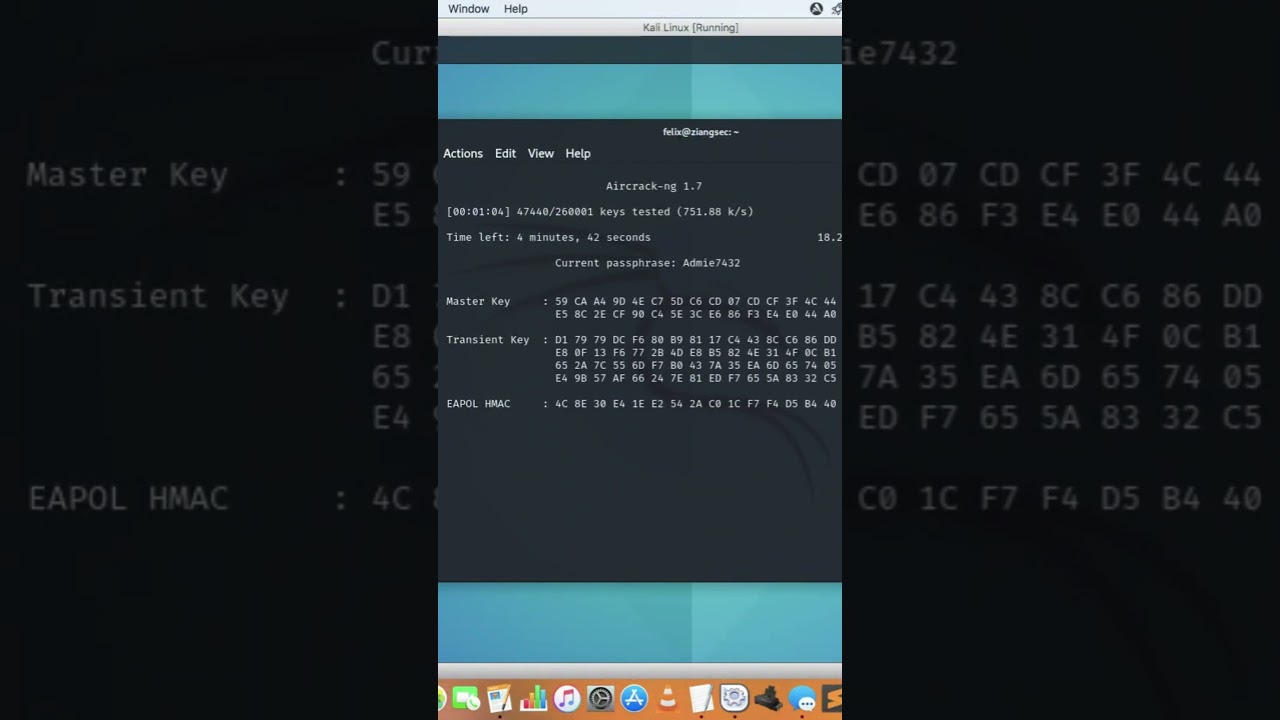1280x720 pixels.
Task: Open FaceTime from the dock
Action: [466, 698]
